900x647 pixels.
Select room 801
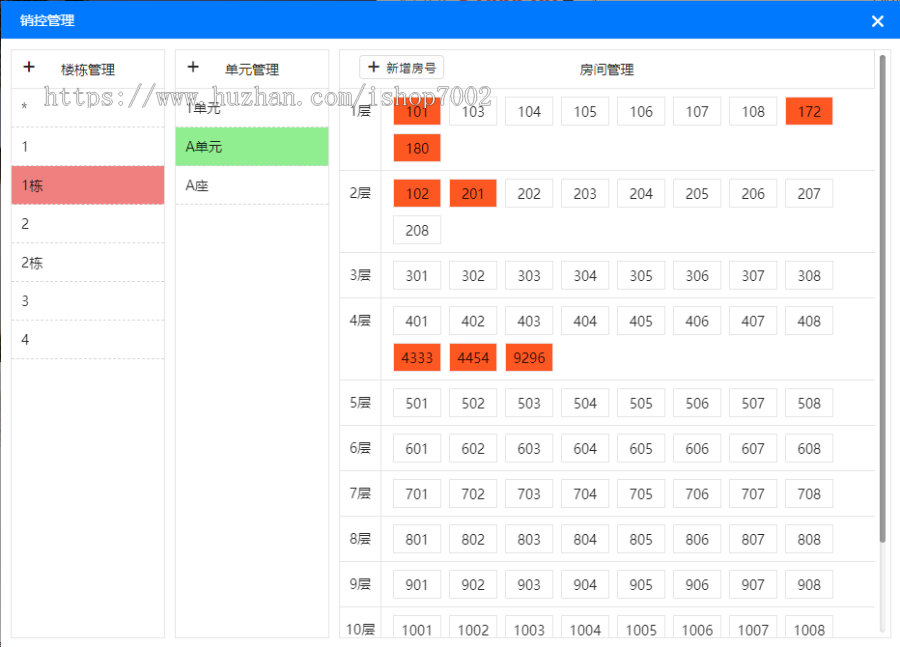coord(417,539)
